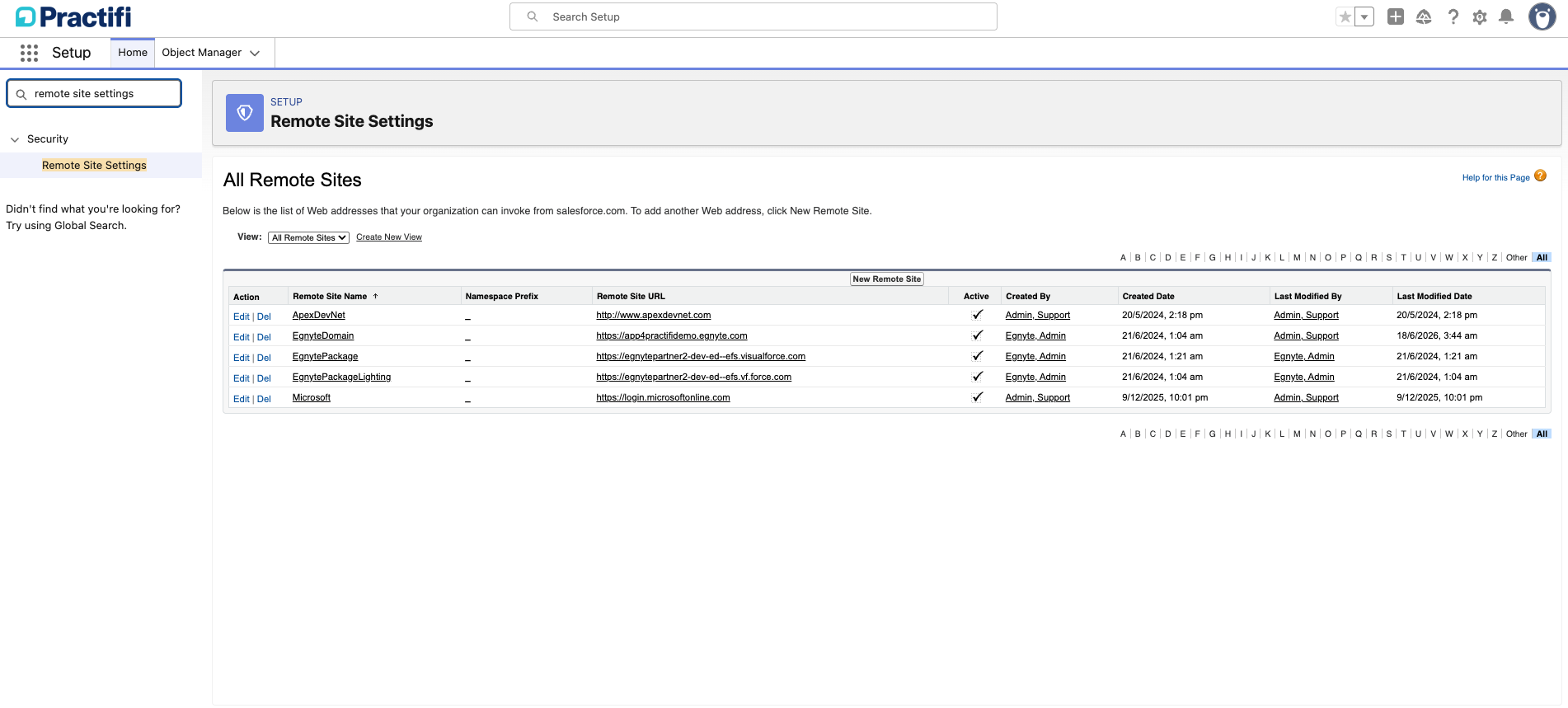Open the http://www.apexdevnet.com URL link

[x=654, y=315]
